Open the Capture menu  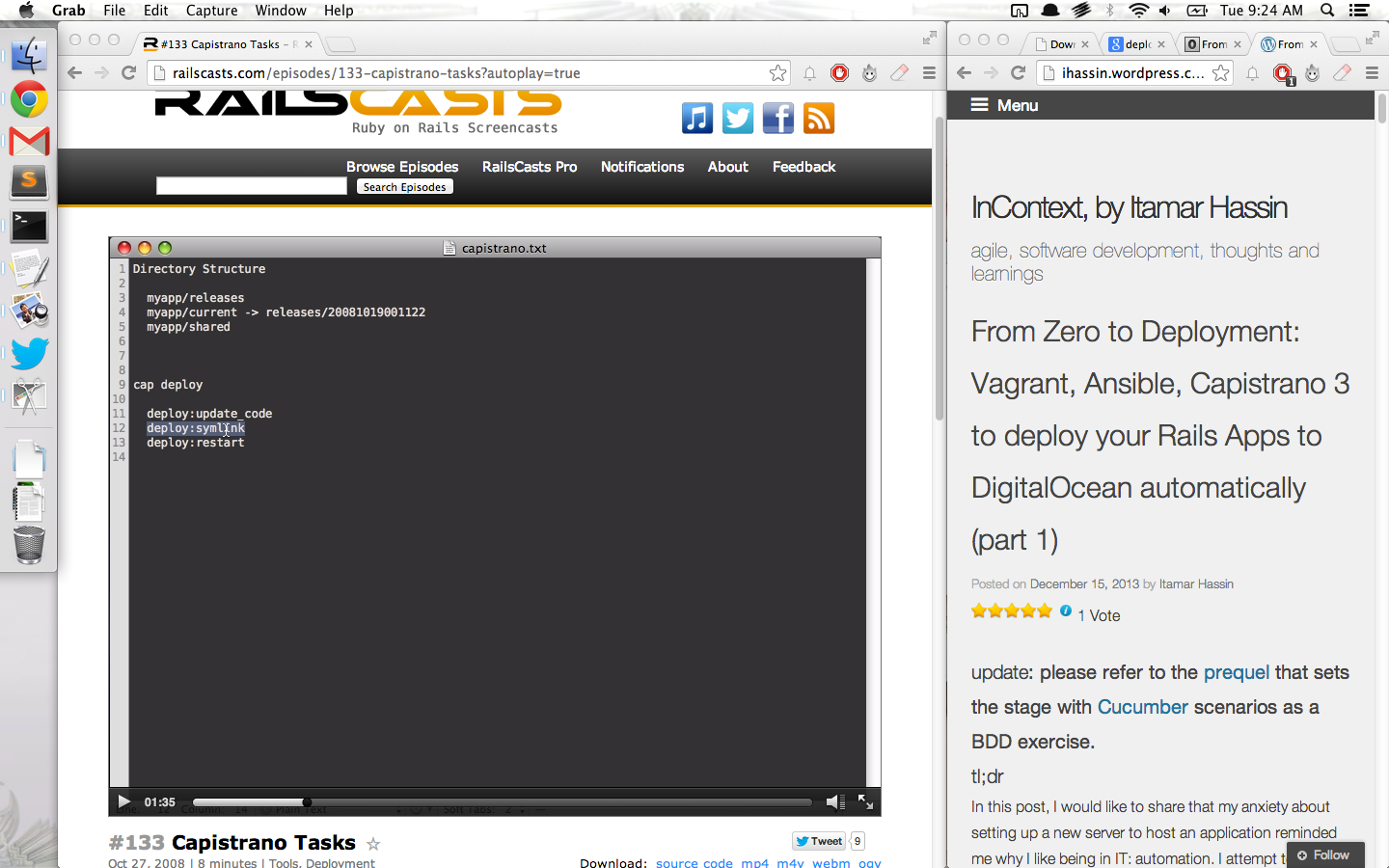[x=211, y=11]
